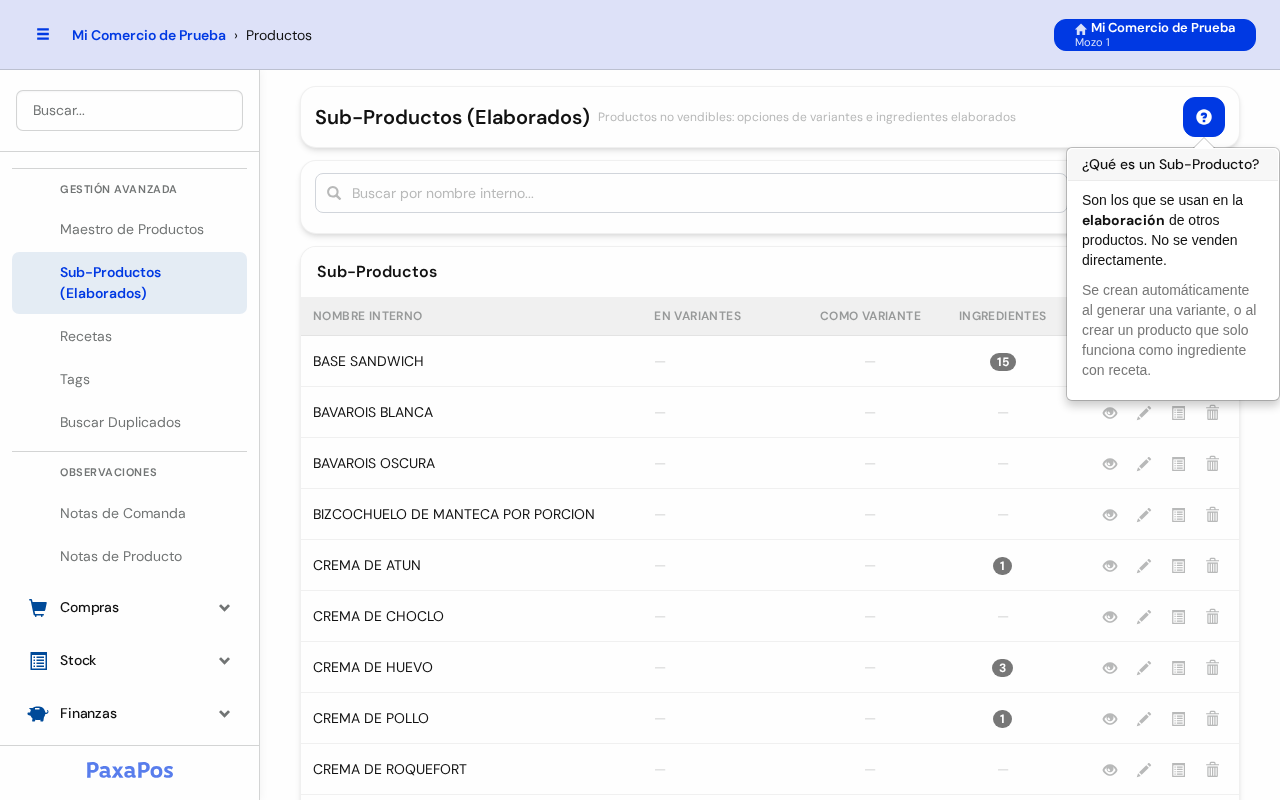Screen dimensions: 1280x800
Task: Click the CREMA DE HUEVO ingredient badge 3
Action: tap(1003, 668)
